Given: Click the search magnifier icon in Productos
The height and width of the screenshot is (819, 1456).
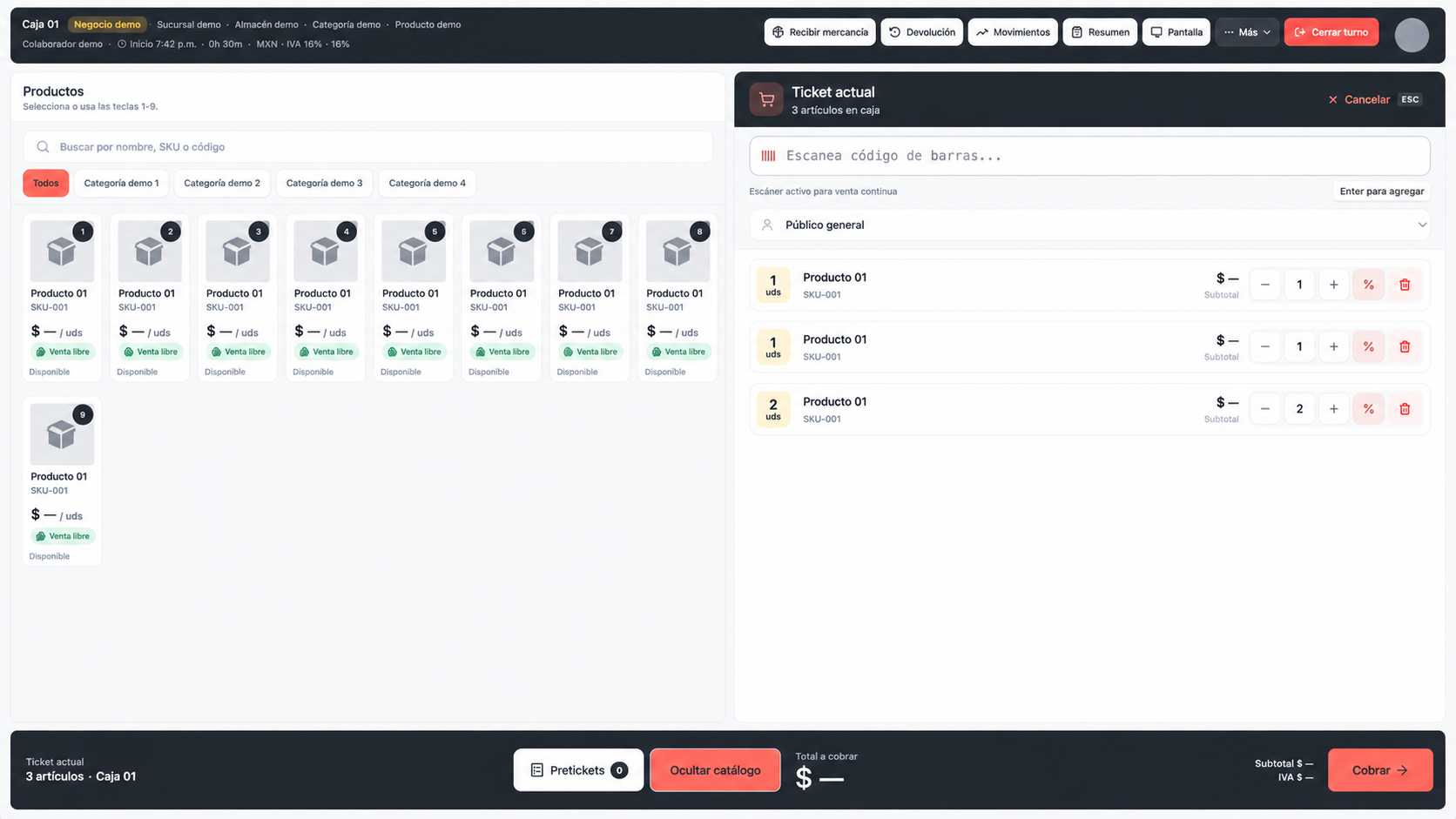Looking at the screenshot, I should [43, 147].
